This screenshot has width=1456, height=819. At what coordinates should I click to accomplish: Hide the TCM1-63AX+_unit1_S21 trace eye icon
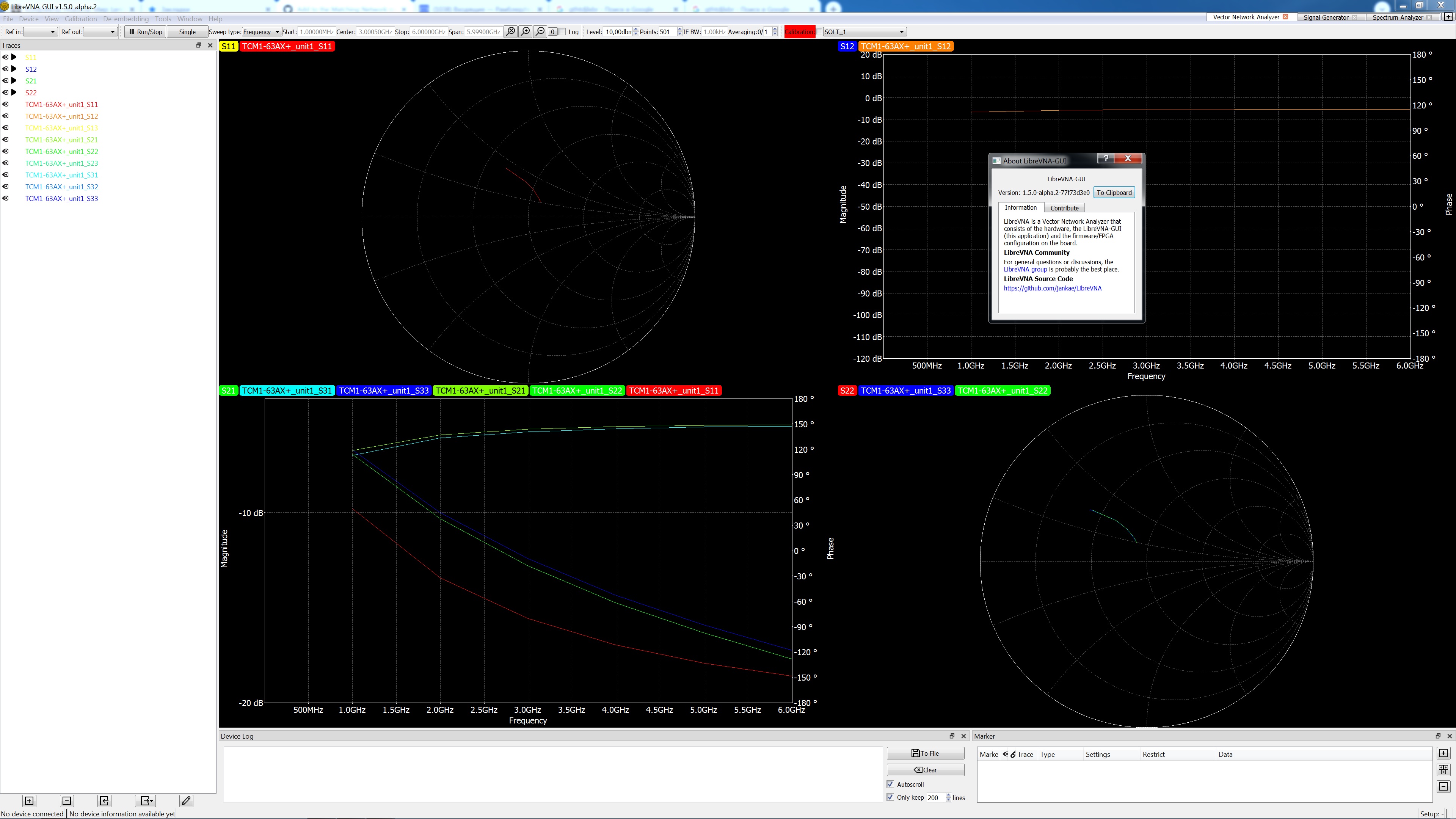click(6, 140)
